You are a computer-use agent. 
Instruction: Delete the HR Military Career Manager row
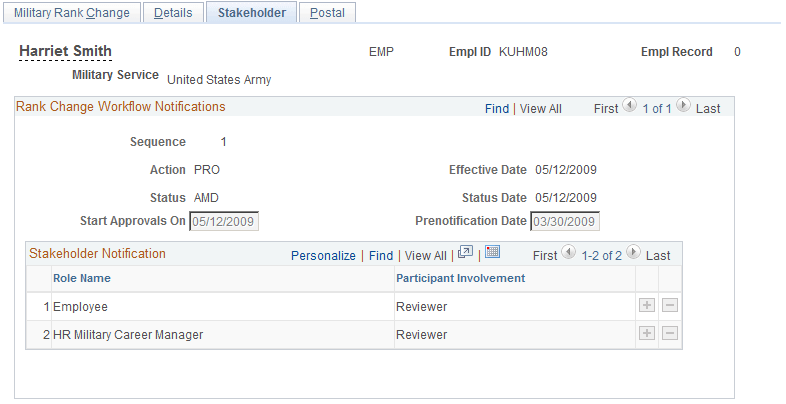[670, 334]
